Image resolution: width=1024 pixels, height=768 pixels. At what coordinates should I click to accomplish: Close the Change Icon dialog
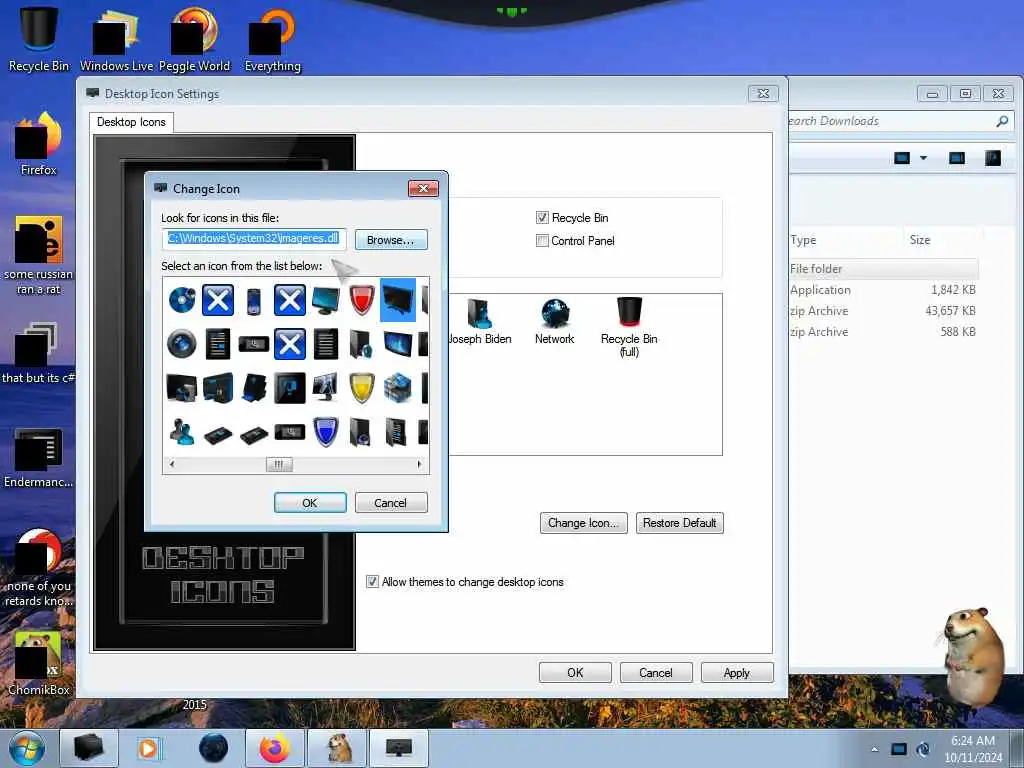(423, 188)
